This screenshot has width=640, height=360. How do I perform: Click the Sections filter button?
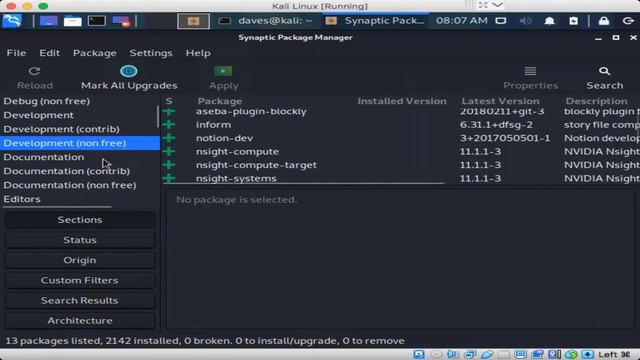point(80,220)
